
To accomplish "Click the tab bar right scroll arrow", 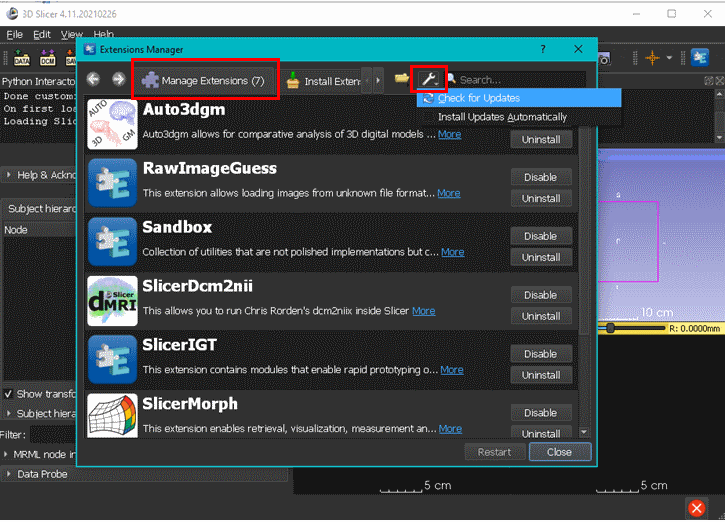I will [x=378, y=80].
